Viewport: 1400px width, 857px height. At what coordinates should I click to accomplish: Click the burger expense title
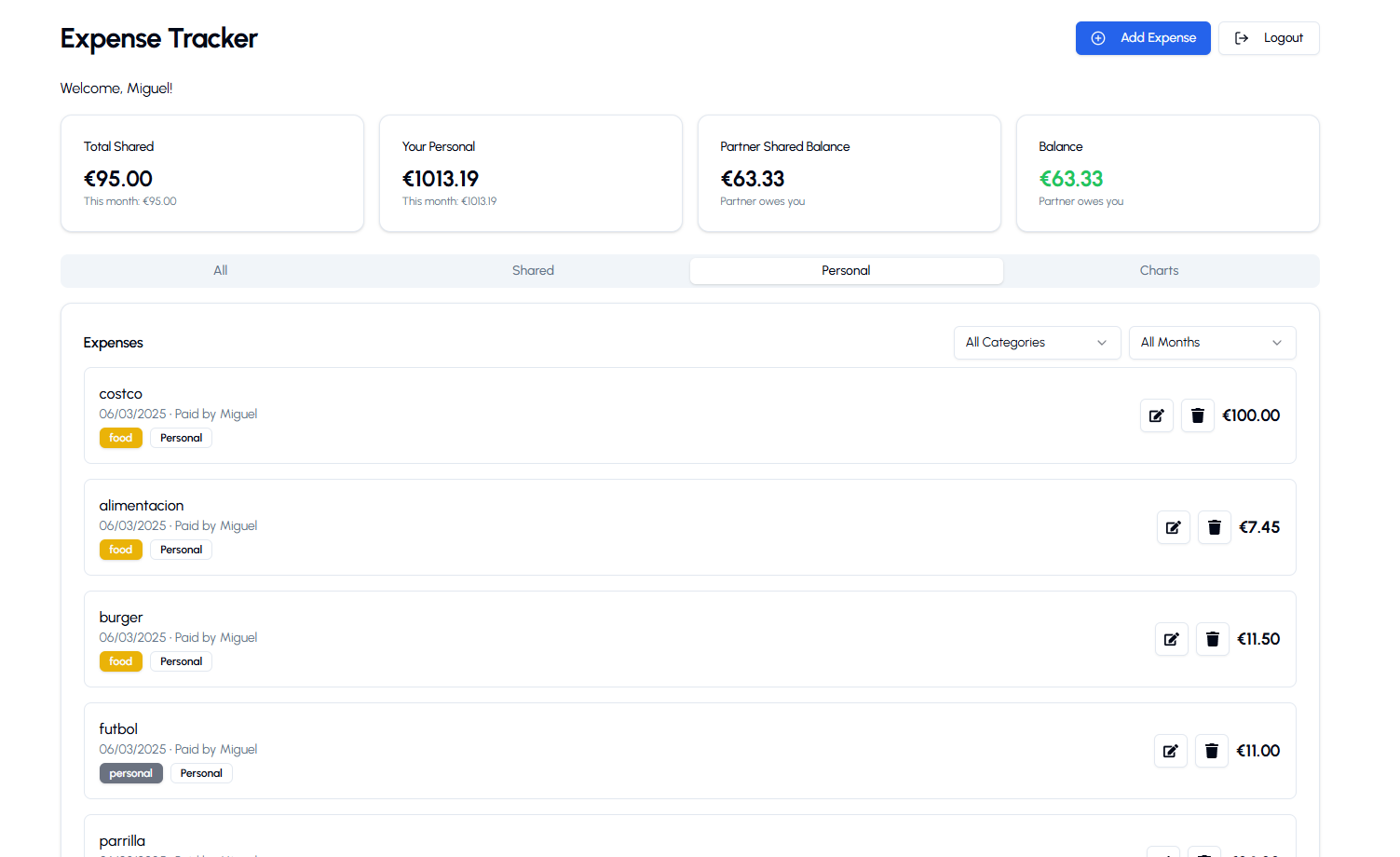(x=121, y=618)
